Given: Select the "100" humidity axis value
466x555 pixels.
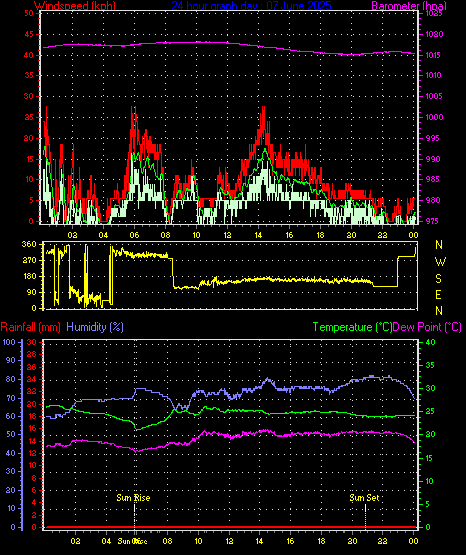Looking at the screenshot, I should [9, 342].
